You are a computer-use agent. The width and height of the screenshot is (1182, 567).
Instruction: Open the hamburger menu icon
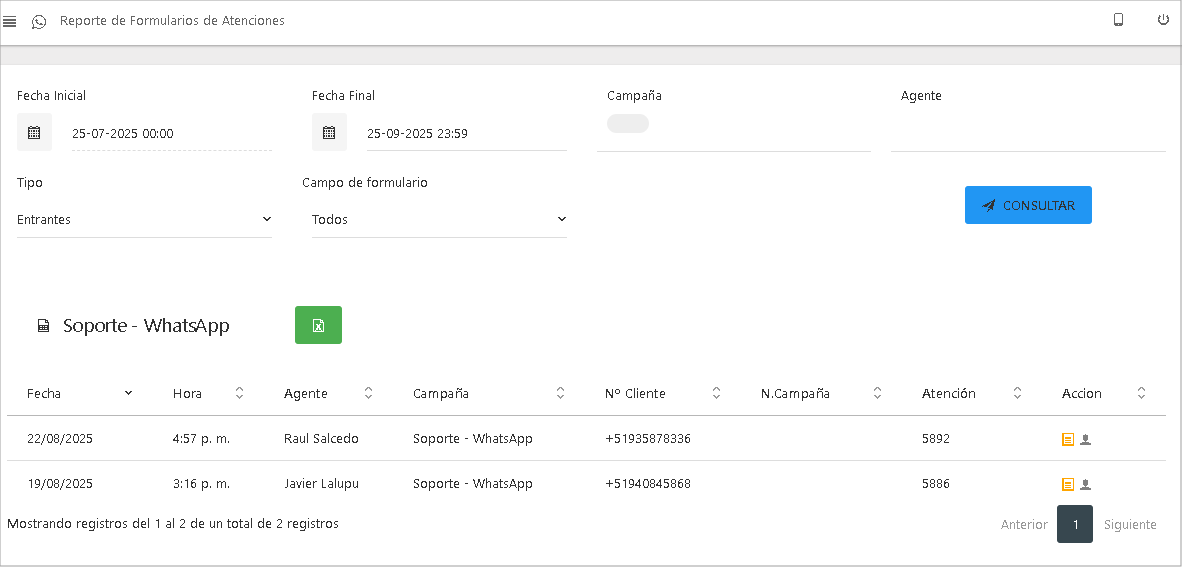point(10,21)
